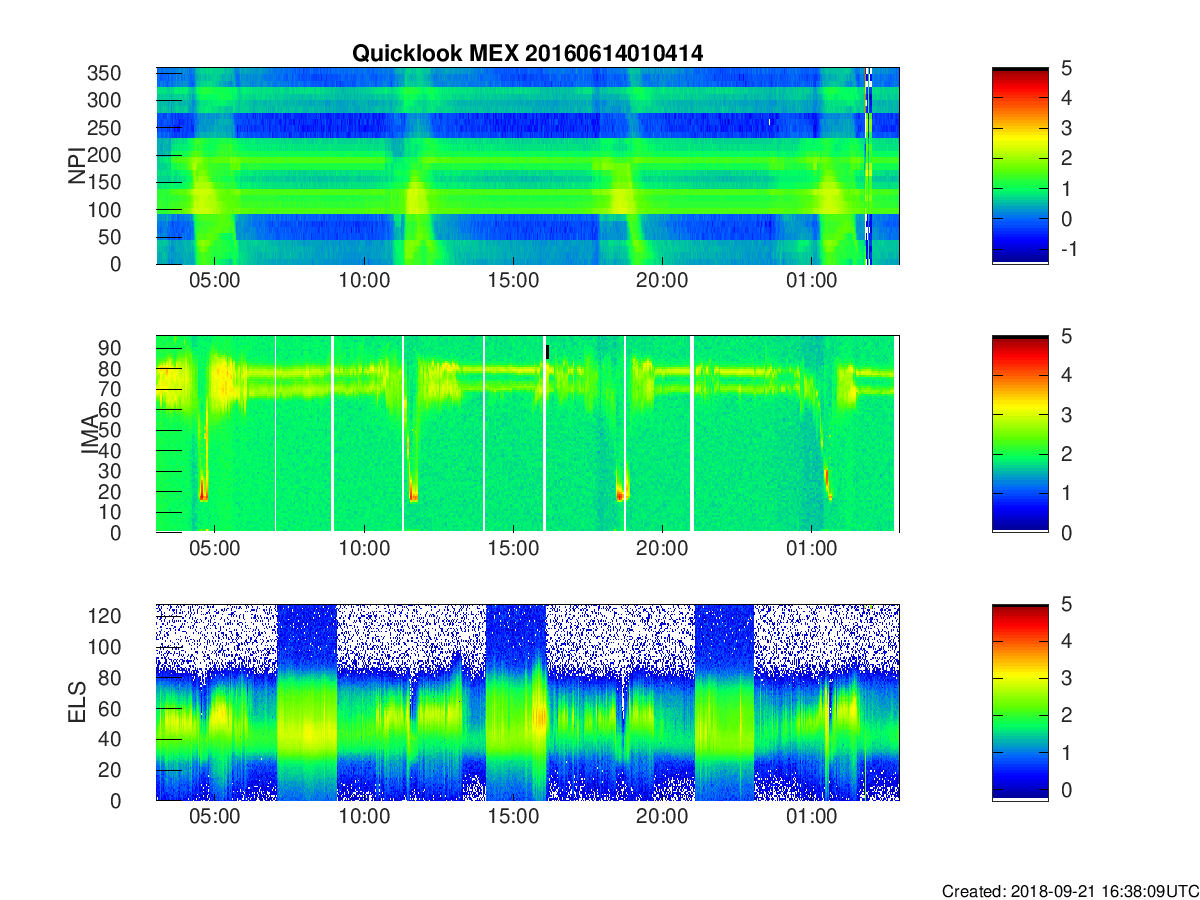This screenshot has height=900, width=1200.
Task: Select the 0 value on IMA colorbar
Action: (1066, 532)
